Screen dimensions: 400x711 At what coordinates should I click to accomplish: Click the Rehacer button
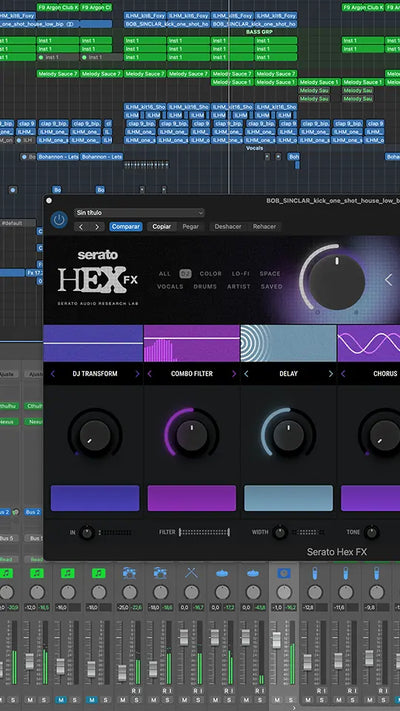click(x=264, y=227)
